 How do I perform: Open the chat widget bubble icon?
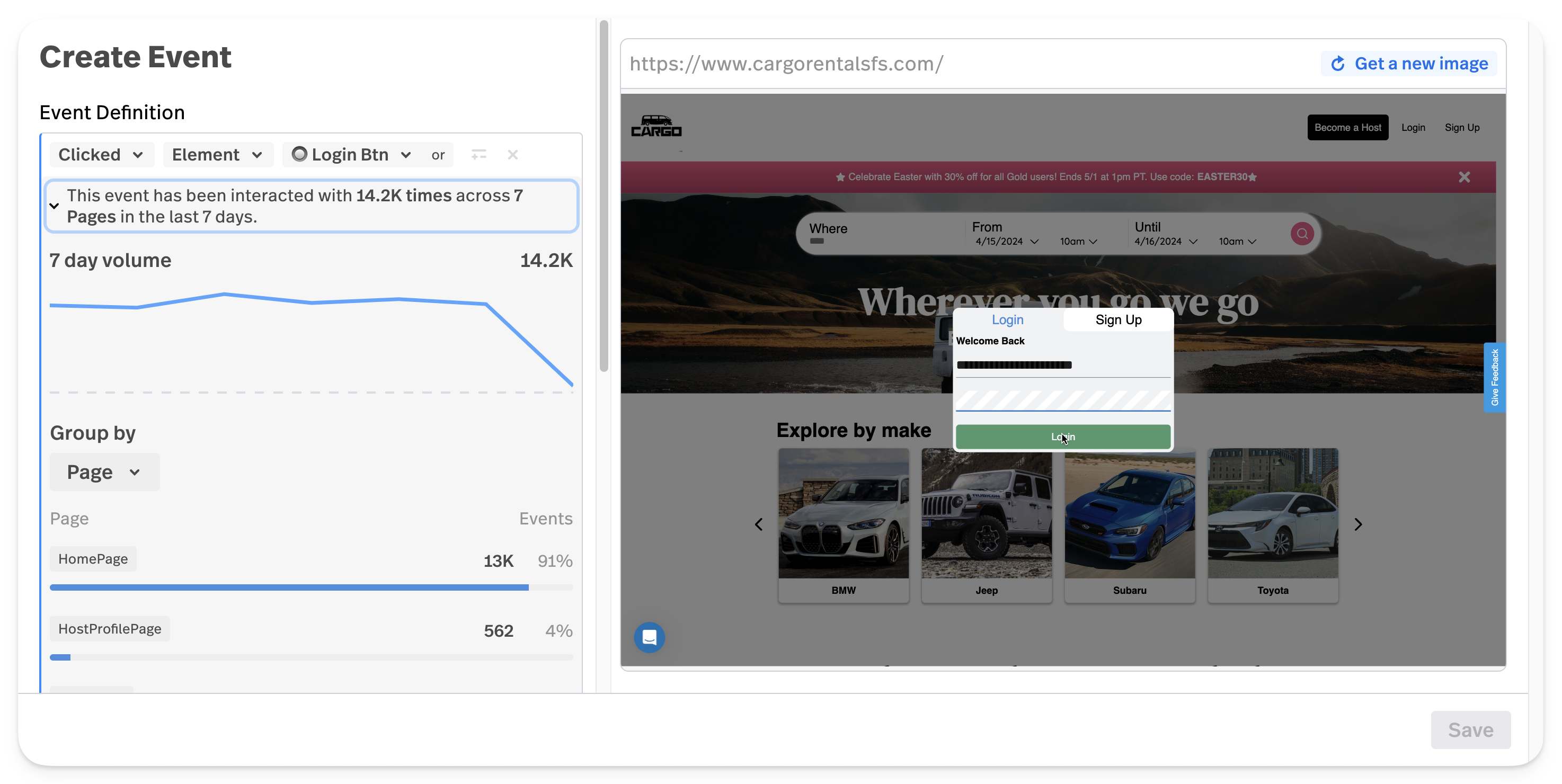(x=649, y=637)
